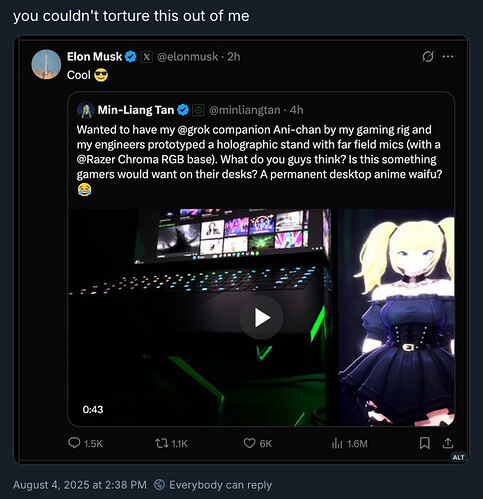Click the @Razer mention in the tweet
The width and height of the screenshot is (483, 499).
click(96, 159)
